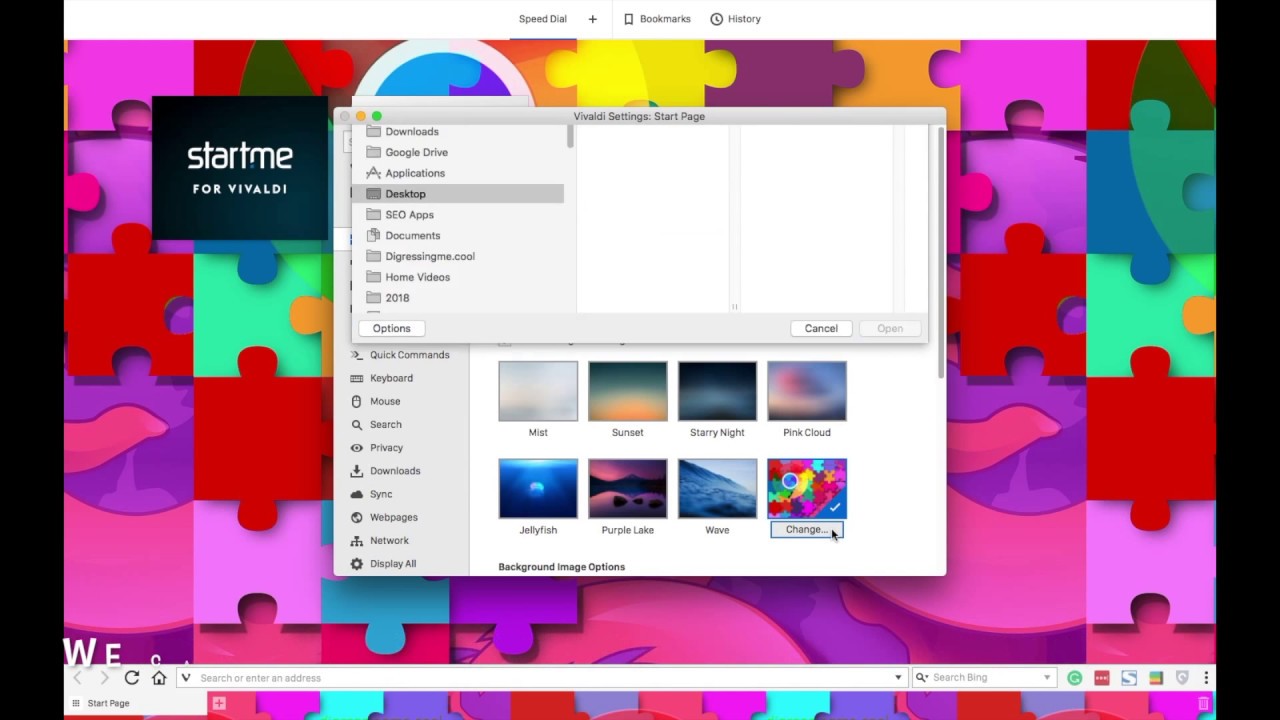Open search field history dropdown arrow
The image size is (1280, 720).
click(x=1047, y=677)
